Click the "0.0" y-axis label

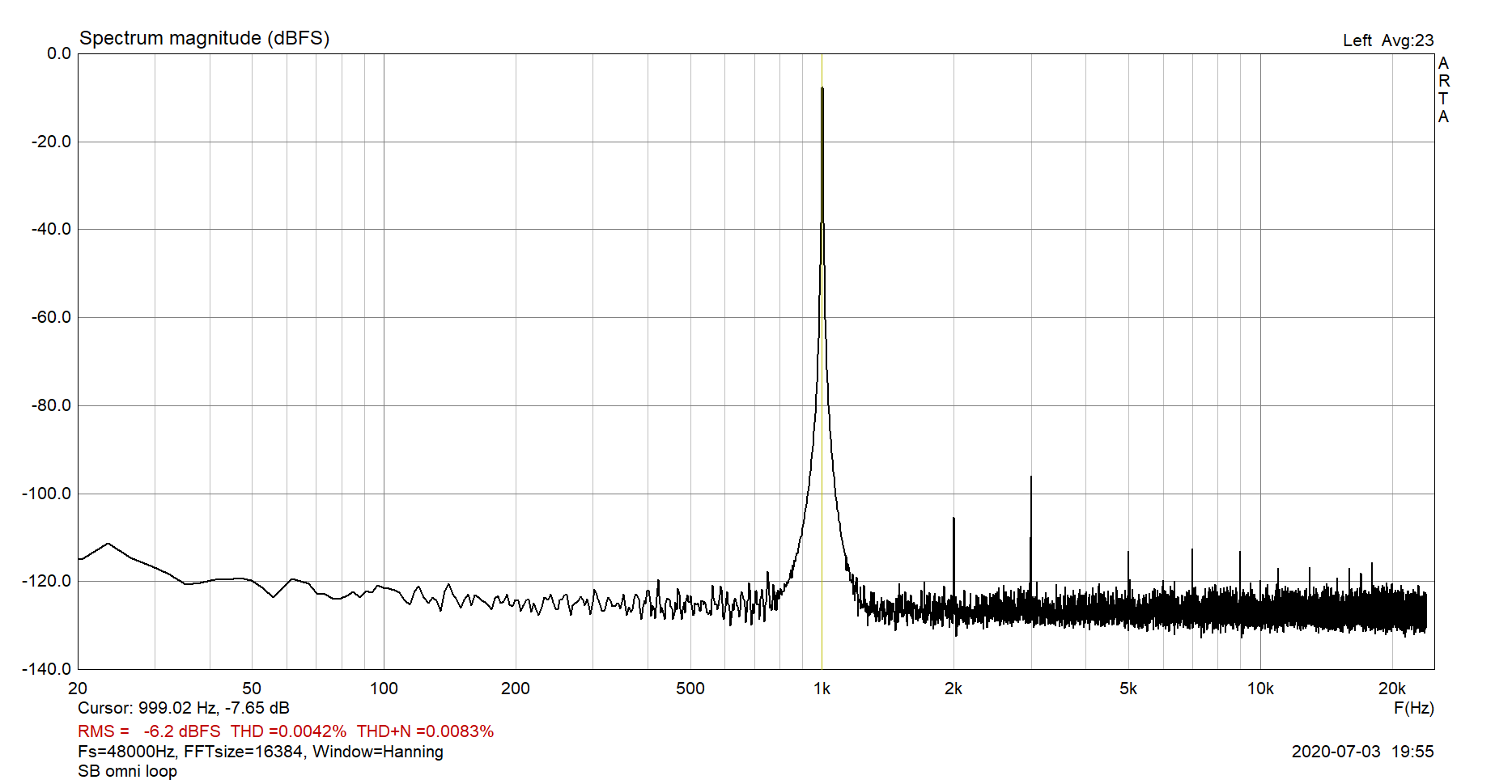coord(59,53)
